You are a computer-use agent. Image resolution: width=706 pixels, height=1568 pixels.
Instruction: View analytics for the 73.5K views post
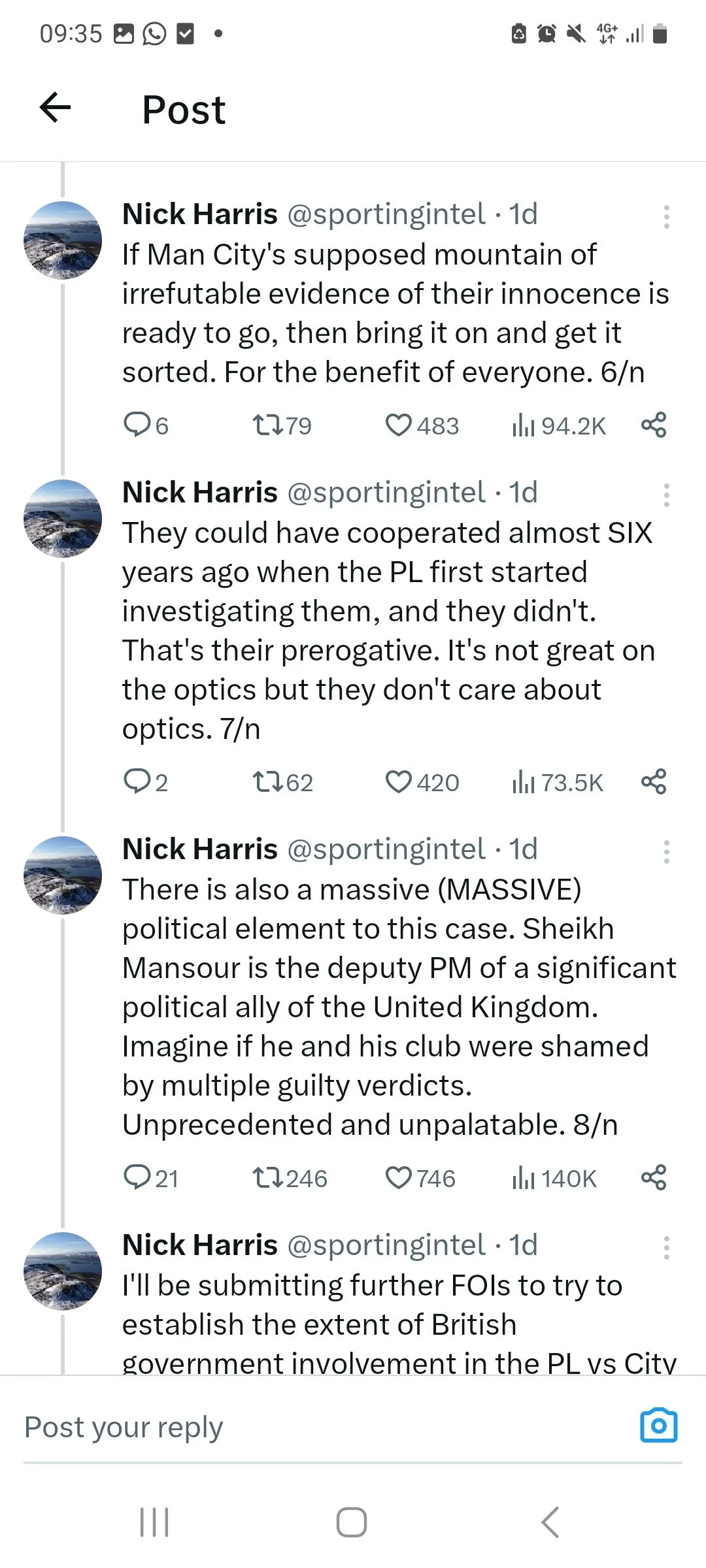tap(557, 782)
